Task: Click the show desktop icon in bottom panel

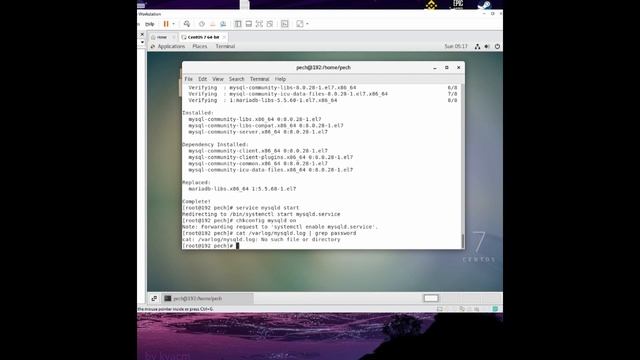Action: click(x=154, y=298)
